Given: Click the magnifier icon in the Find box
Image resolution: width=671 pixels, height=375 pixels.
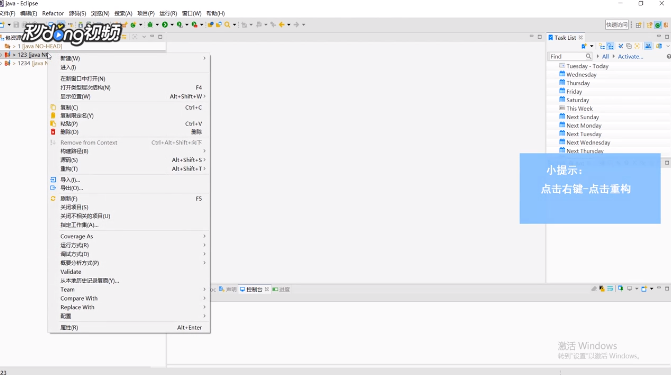Looking at the screenshot, I should pyautogui.click(x=588, y=56).
